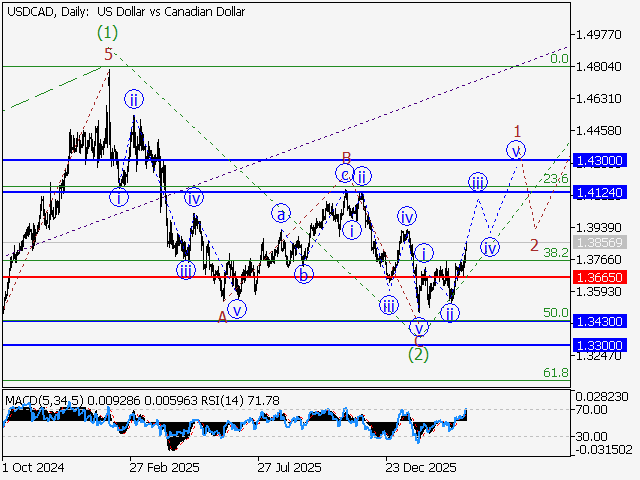
Task: Click the projected red wave 1 label
Action: click(517, 131)
